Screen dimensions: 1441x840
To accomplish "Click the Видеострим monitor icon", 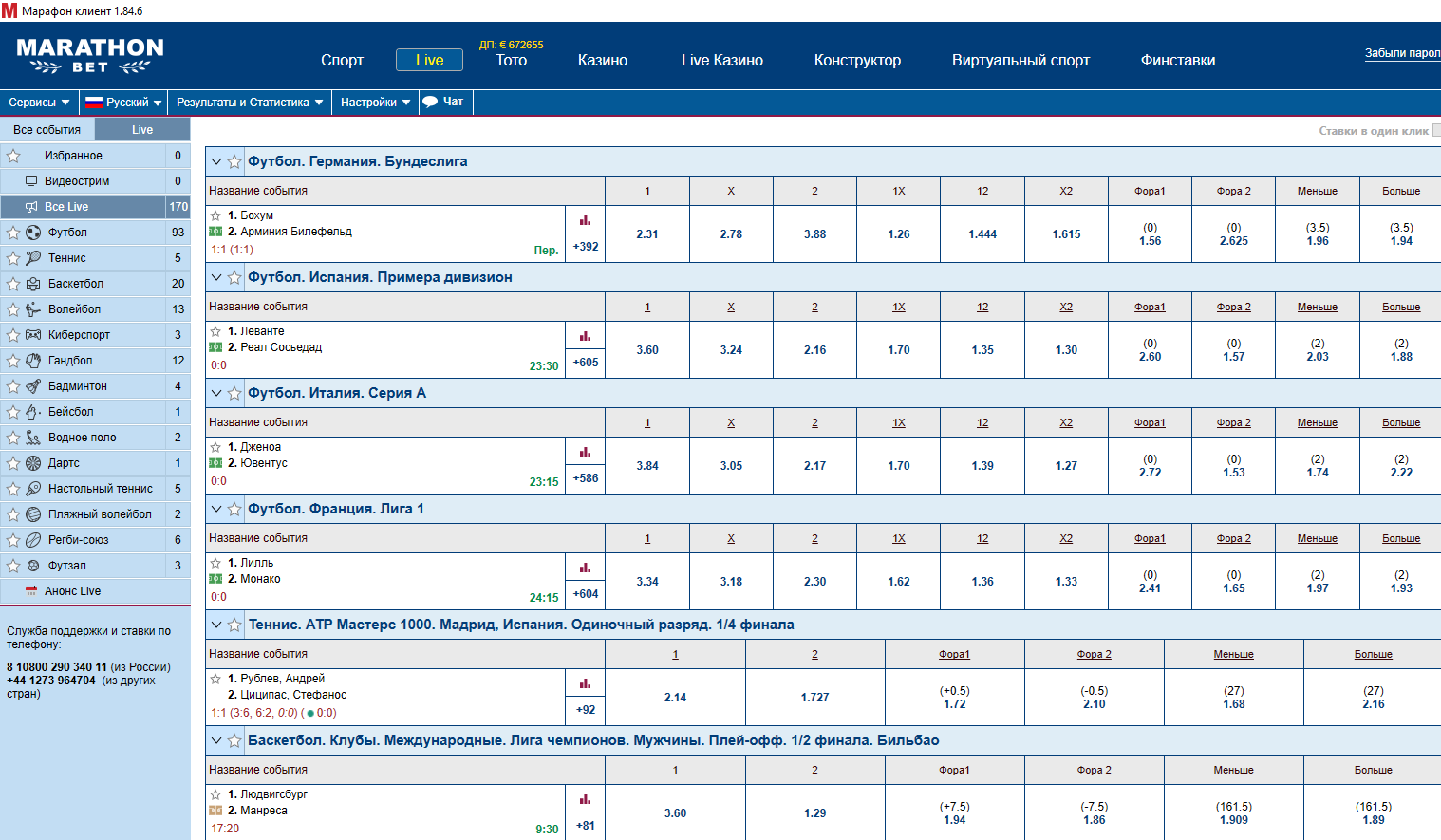I will pyautogui.click(x=31, y=181).
